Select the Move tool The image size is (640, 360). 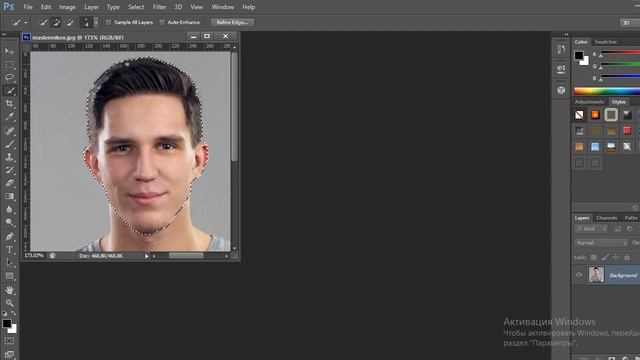coord(9,51)
